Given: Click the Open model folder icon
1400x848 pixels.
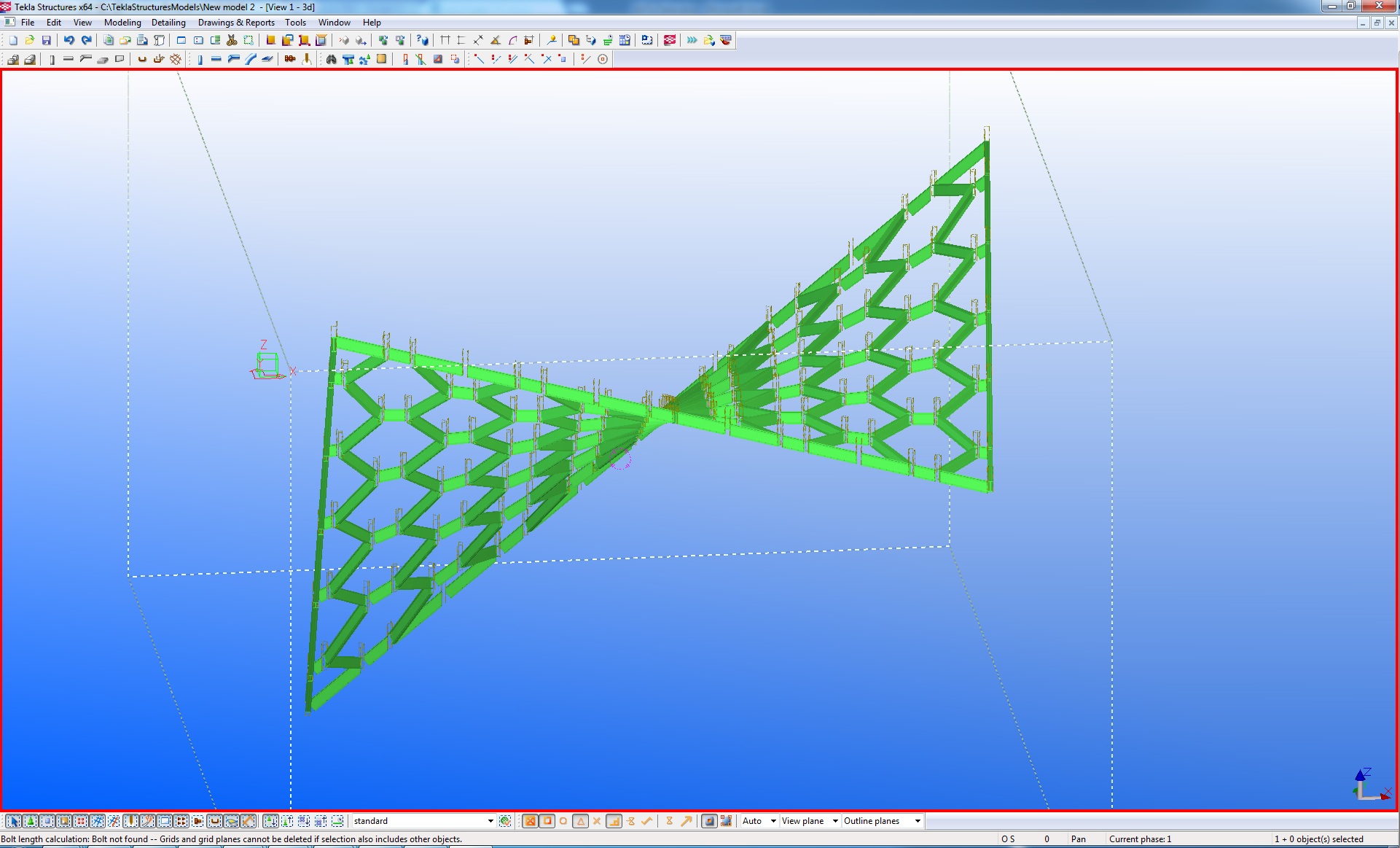Looking at the screenshot, I should pos(30,40).
